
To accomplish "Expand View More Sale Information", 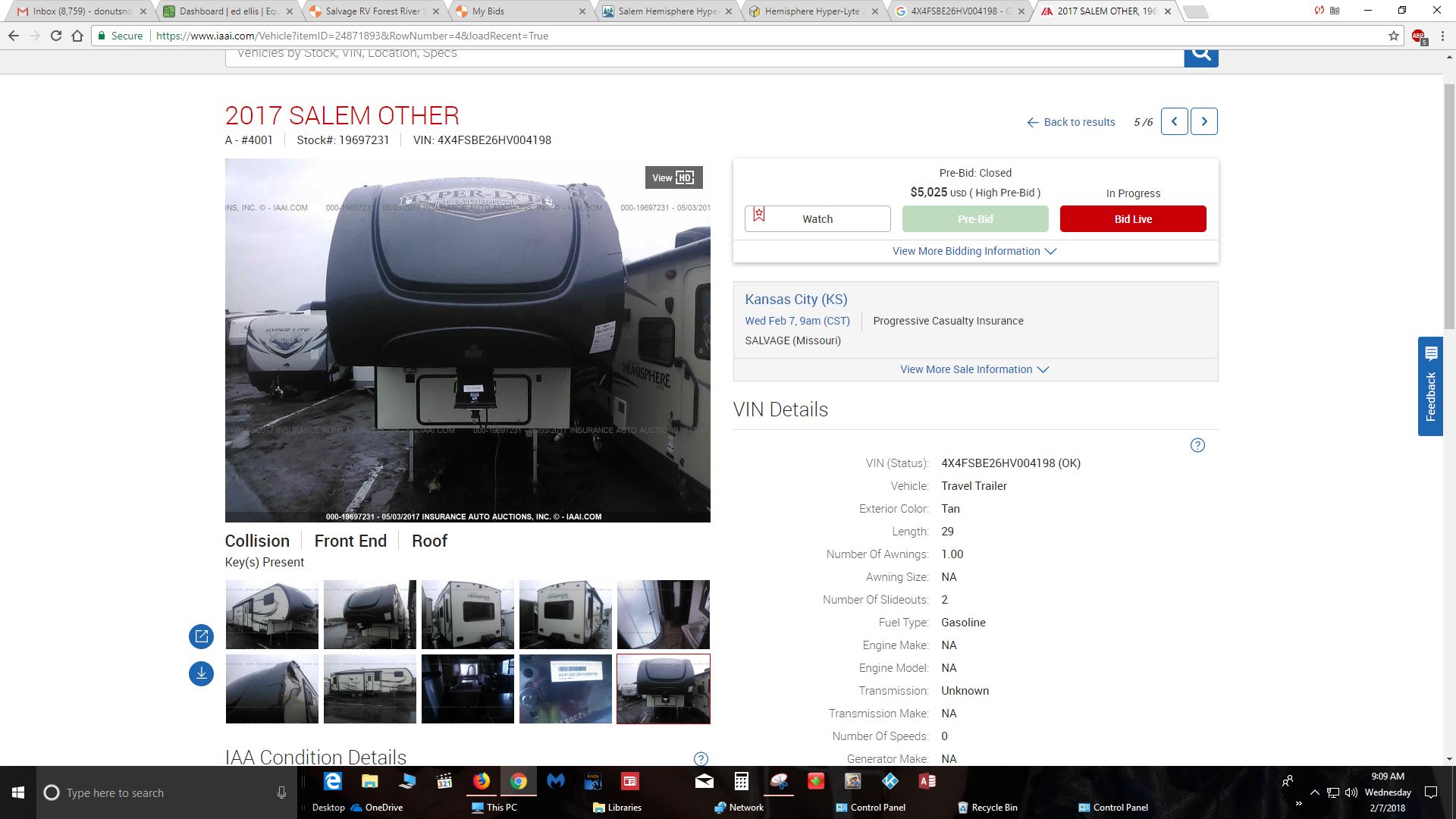I will 974,369.
